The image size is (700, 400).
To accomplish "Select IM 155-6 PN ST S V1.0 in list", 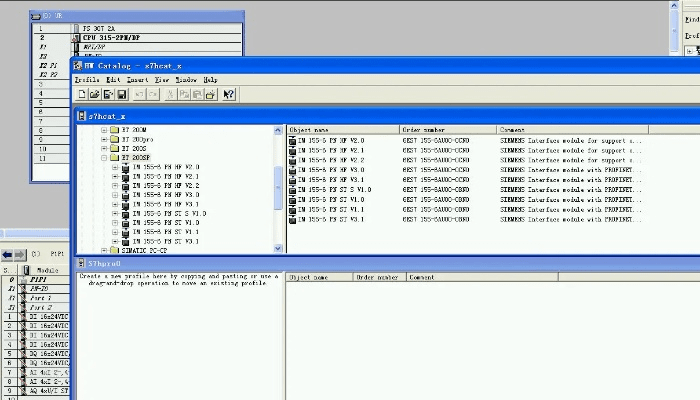I will pos(332,189).
